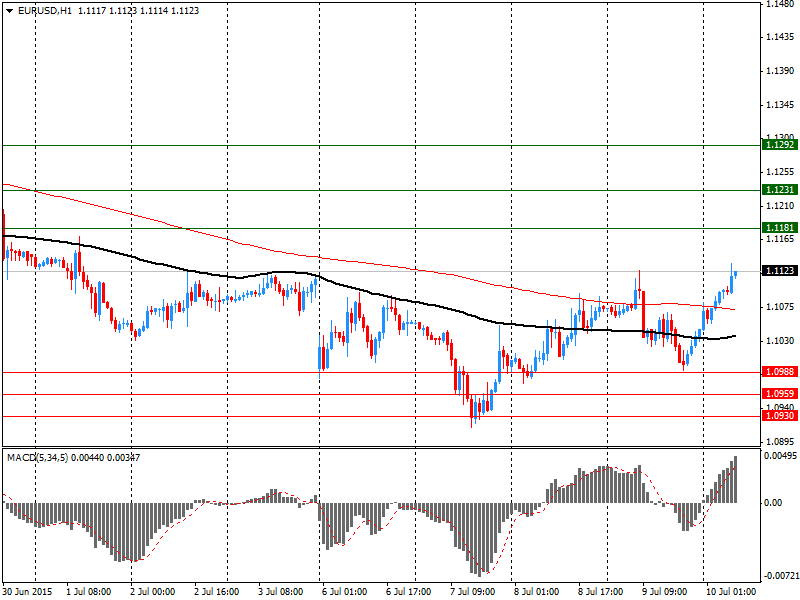Click the 1.1210 price scale value
The image size is (800, 600).
pyautogui.click(x=781, y=206)
